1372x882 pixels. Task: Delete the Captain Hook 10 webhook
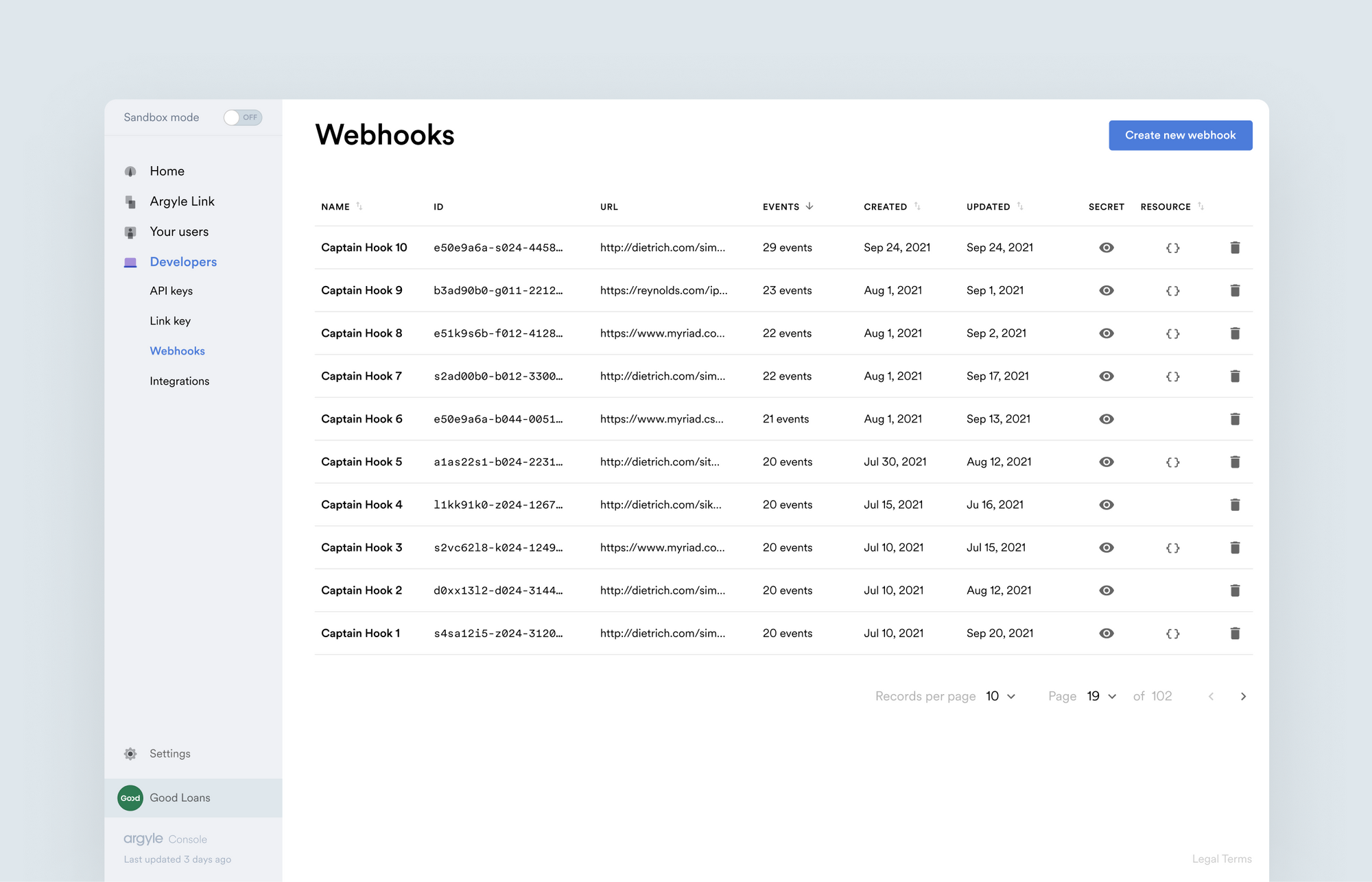point(1235,248)
